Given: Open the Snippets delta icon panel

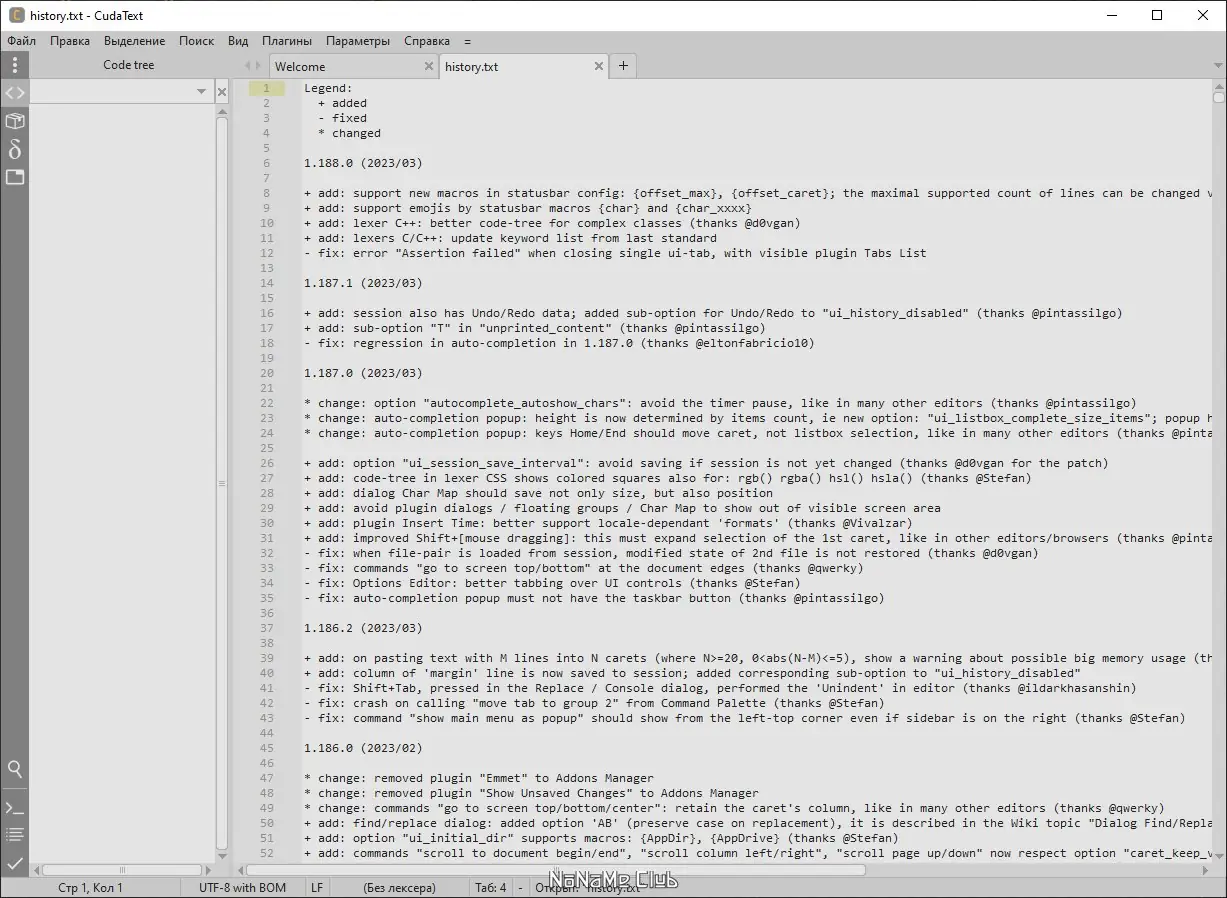Looking at the screenshot, I should point(14,149).
